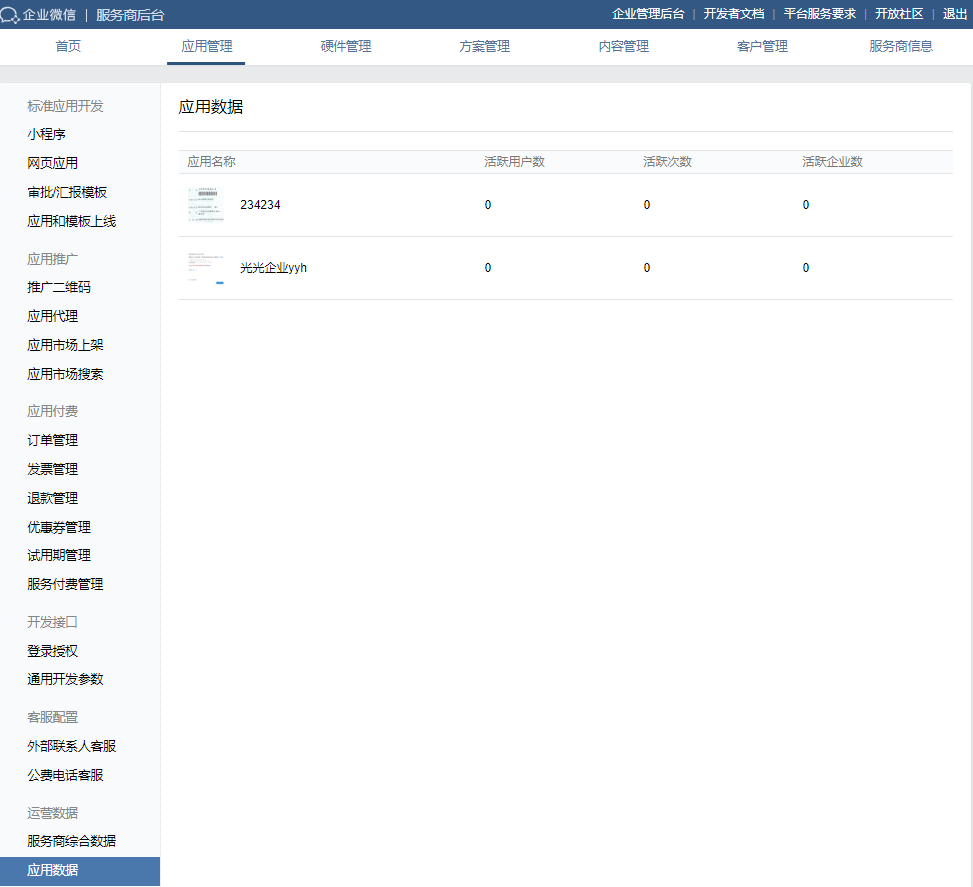This screenshot has width=973, height=887.
Task: Click the 应用推广 section label
Action: (x=53, y=259)
